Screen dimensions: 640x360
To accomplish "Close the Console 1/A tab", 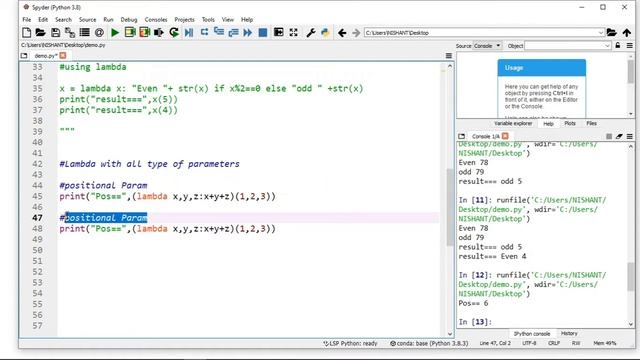I will 505,136.
